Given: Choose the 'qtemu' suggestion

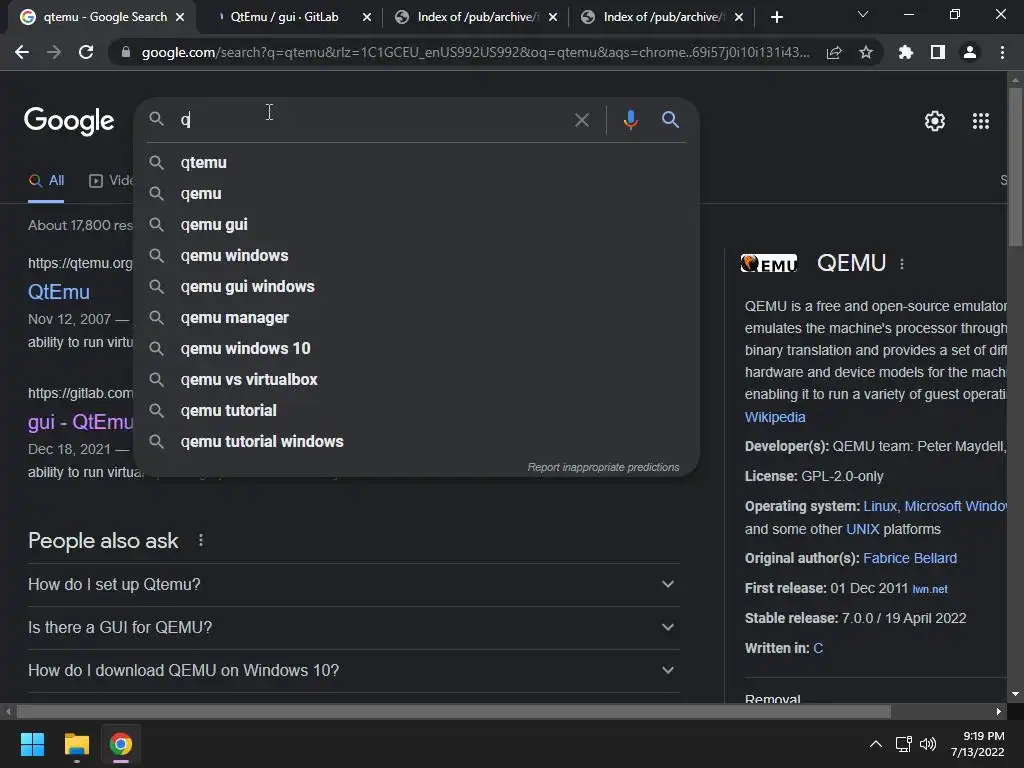Looking at the screenshot, I should pos(417,163).
